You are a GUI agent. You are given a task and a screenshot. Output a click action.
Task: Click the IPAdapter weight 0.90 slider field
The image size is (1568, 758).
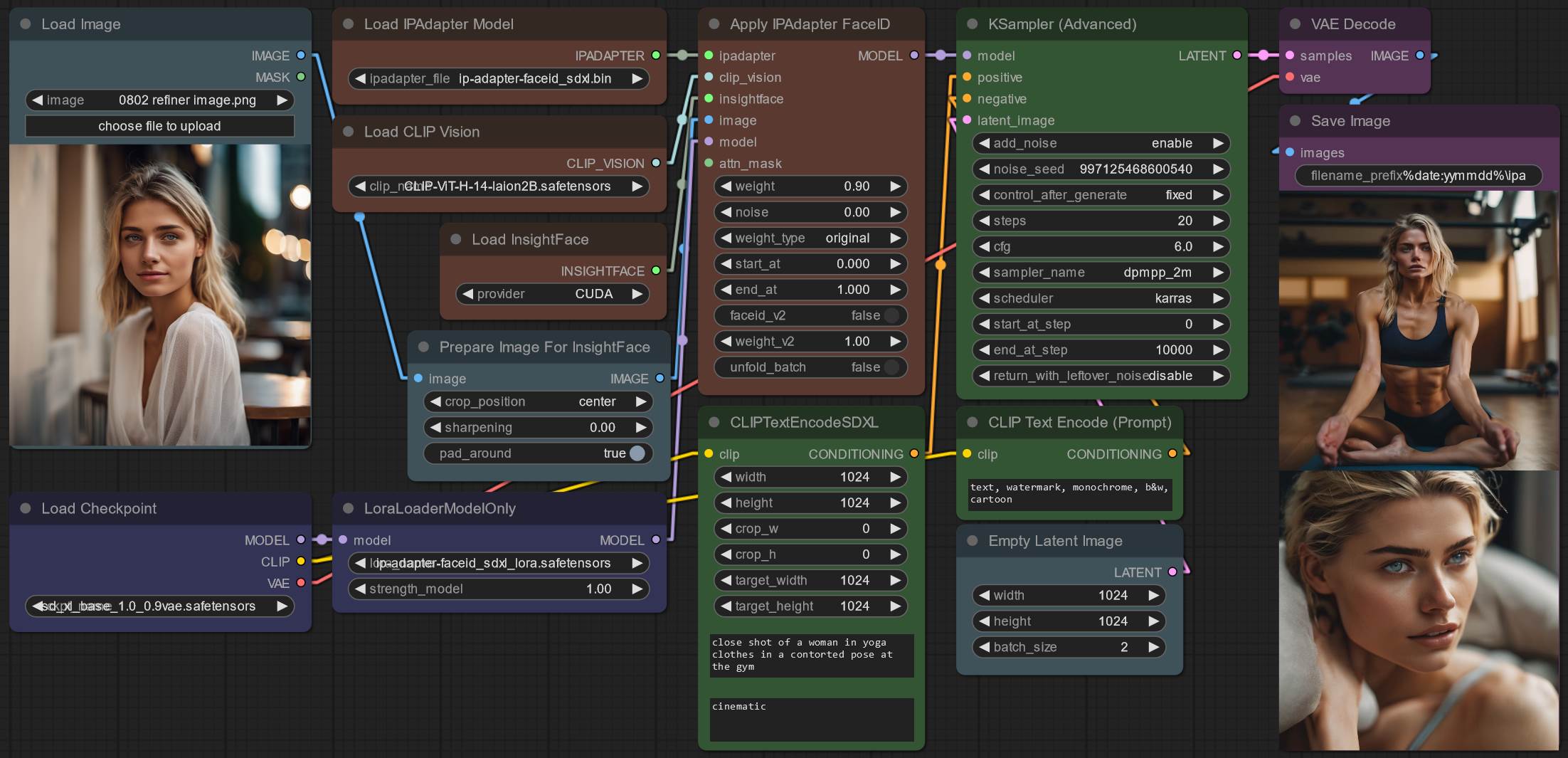[810, 186]
